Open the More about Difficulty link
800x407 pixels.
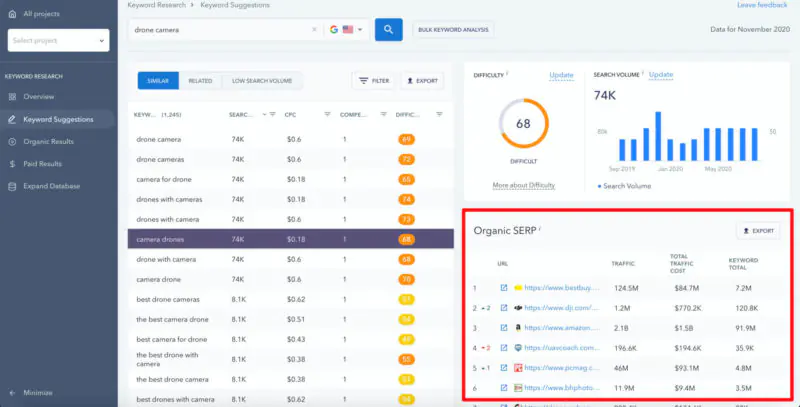(x=523, y=186)
